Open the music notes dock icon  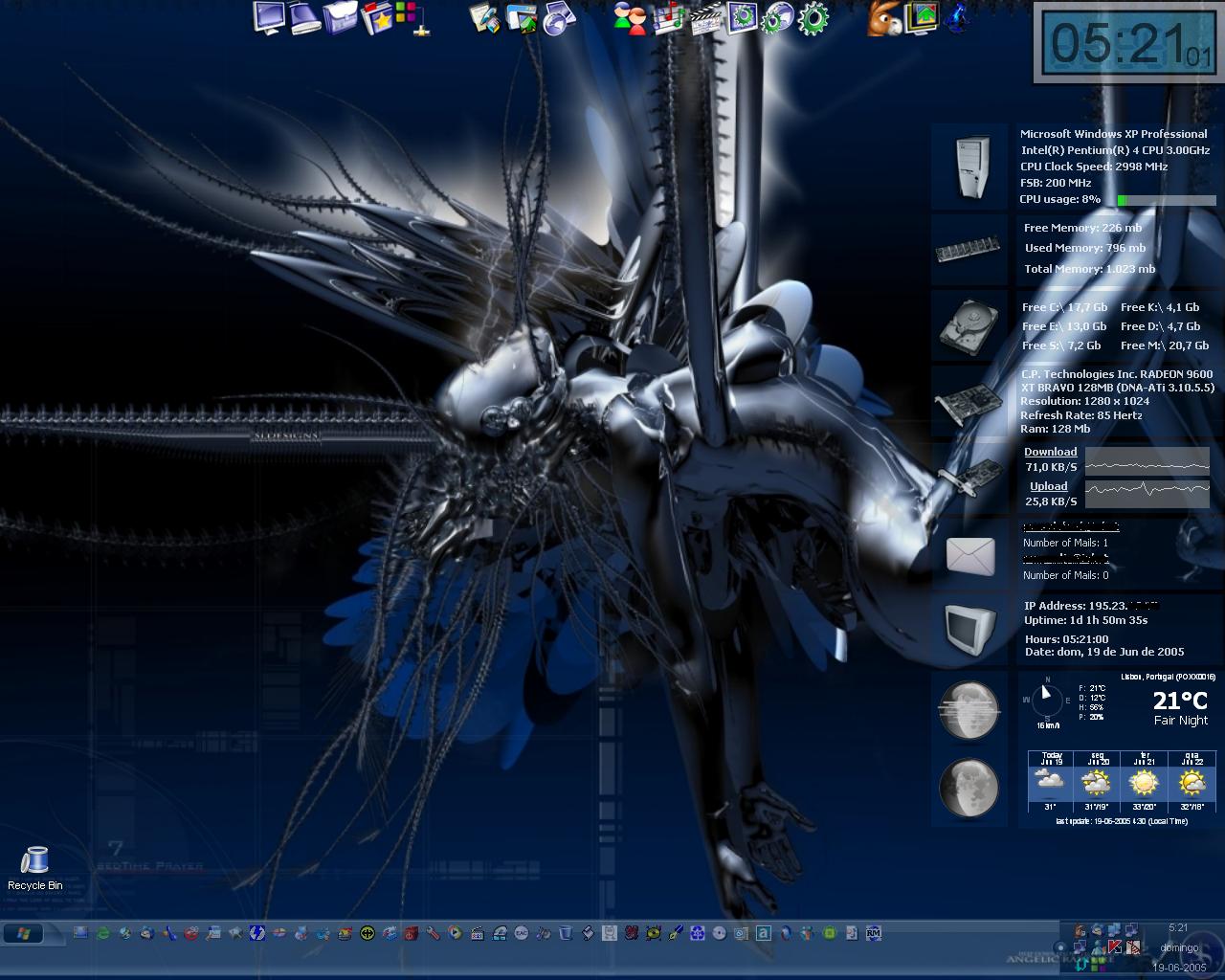click(667, 18)
